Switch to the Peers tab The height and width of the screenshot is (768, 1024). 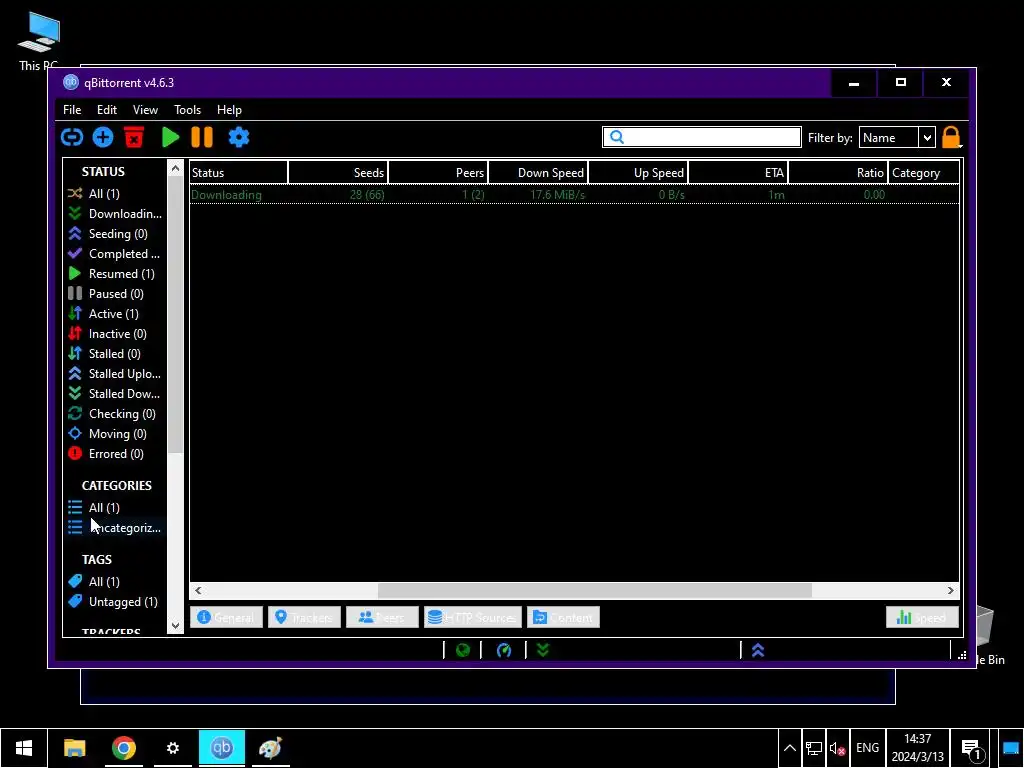point(382,617)
